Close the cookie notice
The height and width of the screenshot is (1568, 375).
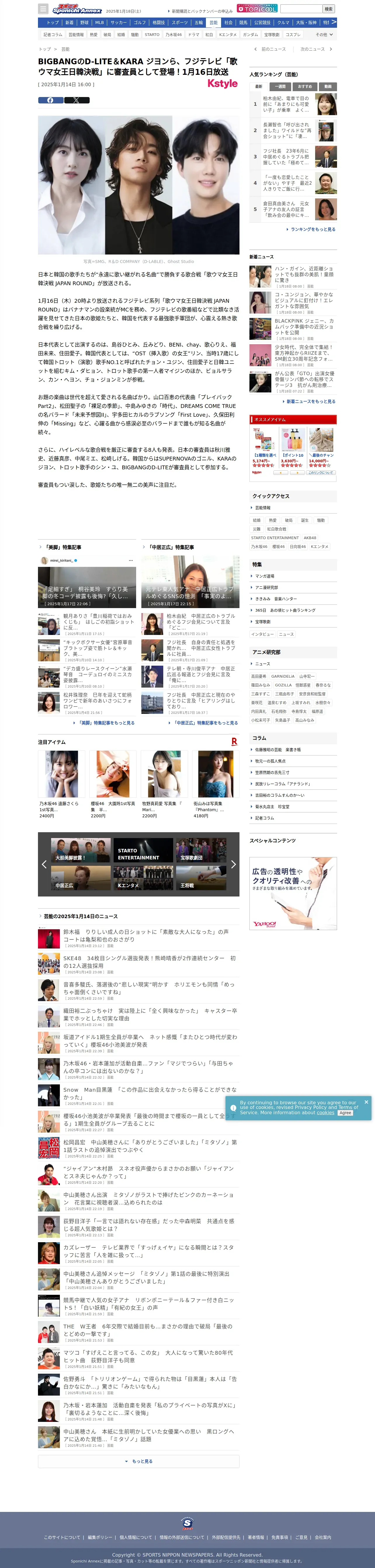coord(366,1102)
